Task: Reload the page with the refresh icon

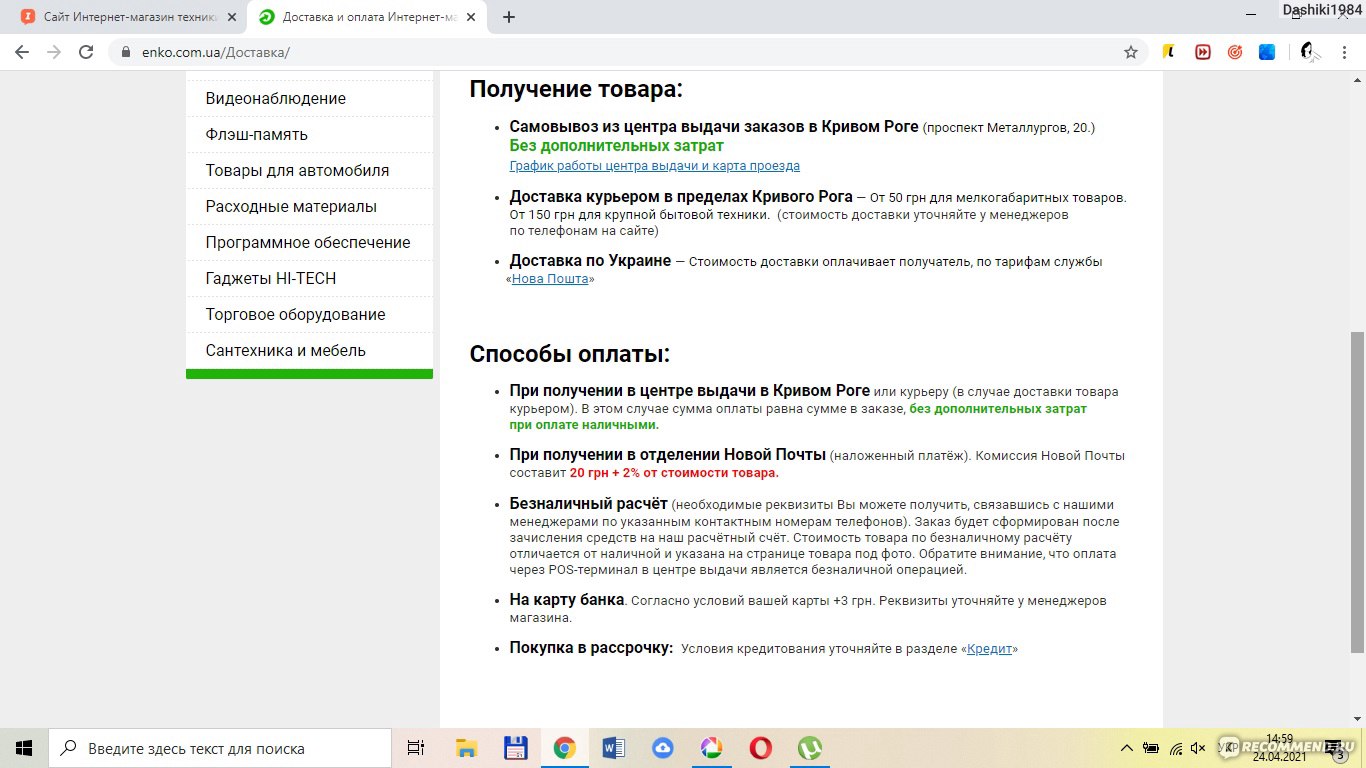Action: 86,52
